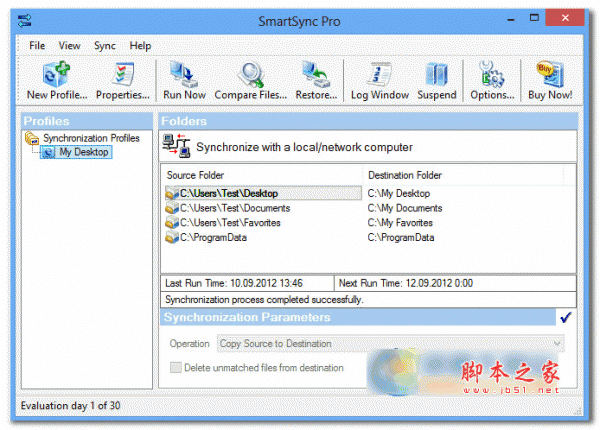Viewport: 600px width, 430px height.
Task: Click the Synchronization process completed successfully message
Action: click(x=264, y=300)
